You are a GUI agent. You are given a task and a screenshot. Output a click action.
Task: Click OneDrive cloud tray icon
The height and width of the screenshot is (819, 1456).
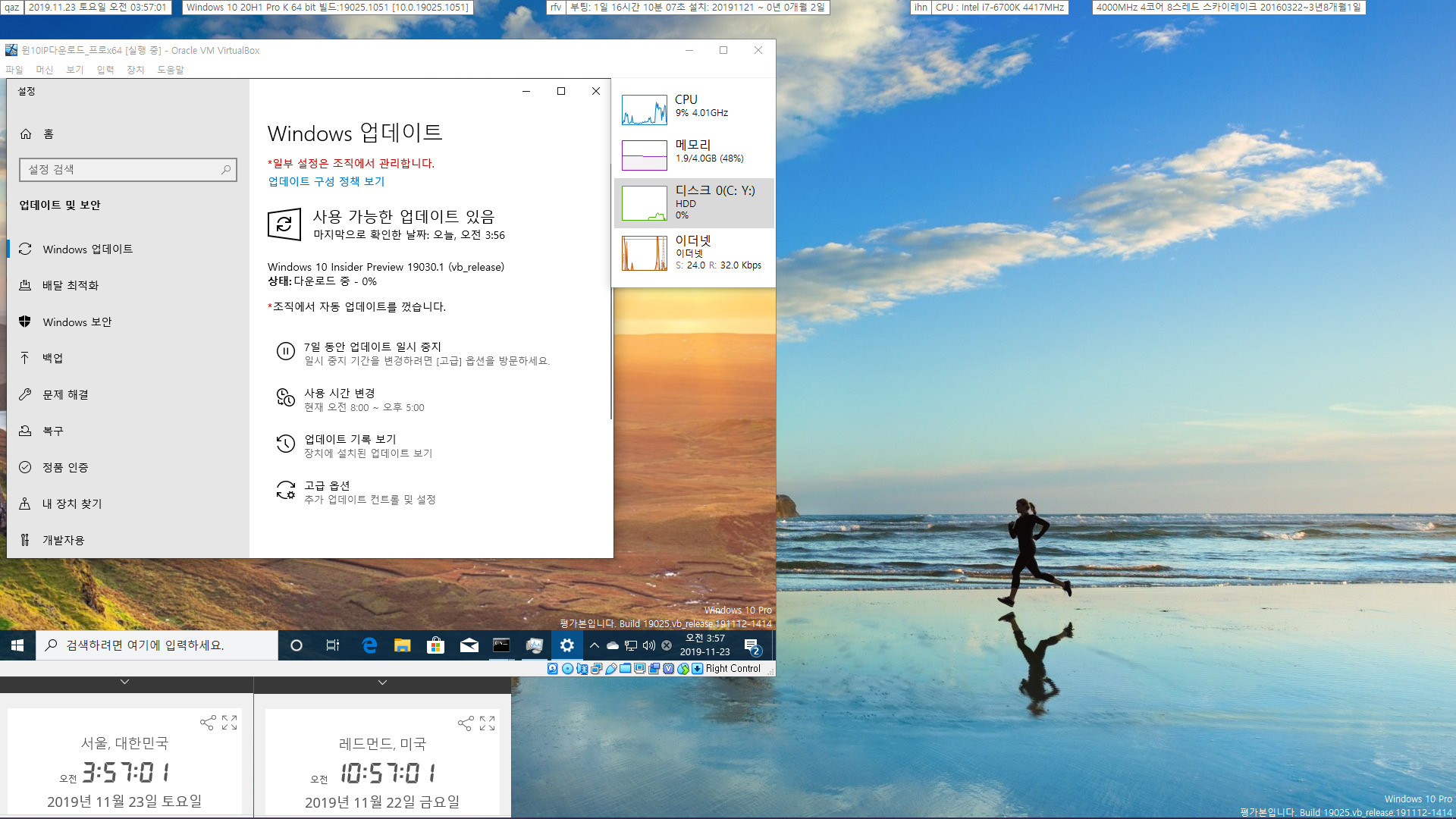point(613,645)
